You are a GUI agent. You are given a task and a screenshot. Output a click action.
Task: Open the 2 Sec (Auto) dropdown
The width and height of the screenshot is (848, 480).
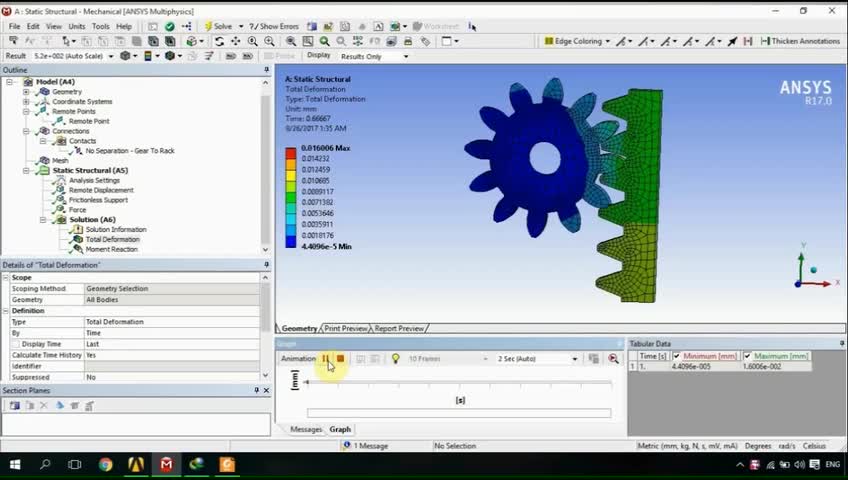[575, 359]
